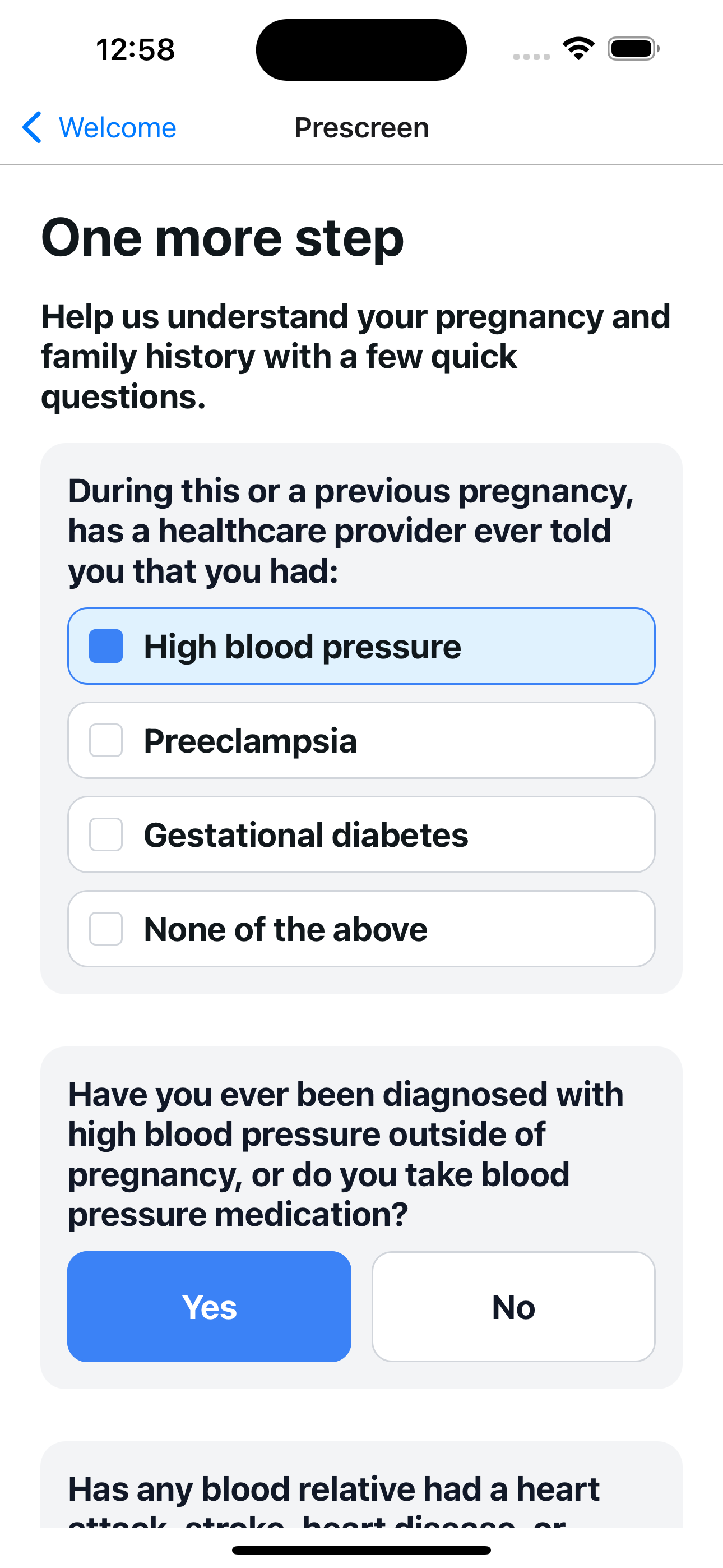The width and height of the screenshot is (723, 1568).
Task: Tap the battery status icon
Action: [x=633, y=49]
